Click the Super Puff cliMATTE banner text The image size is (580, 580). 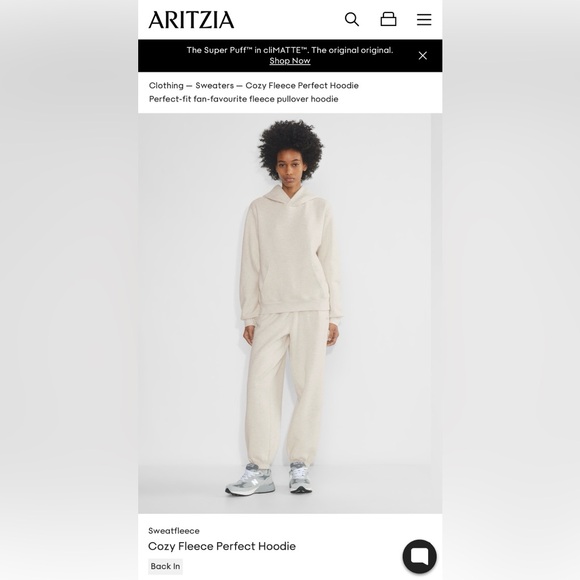[x=290, y=50]
